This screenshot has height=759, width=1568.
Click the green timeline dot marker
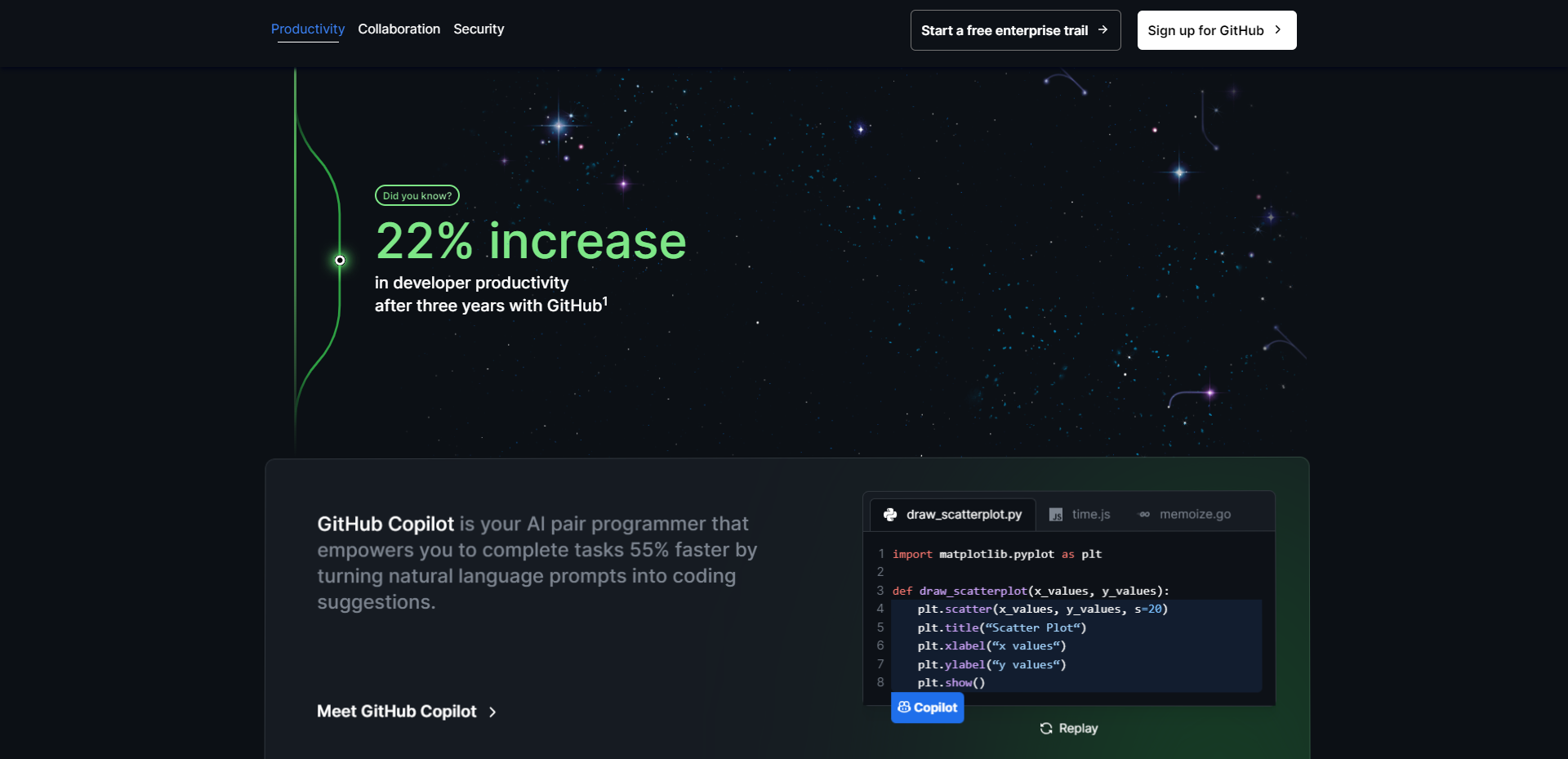(x=340, y=261)
